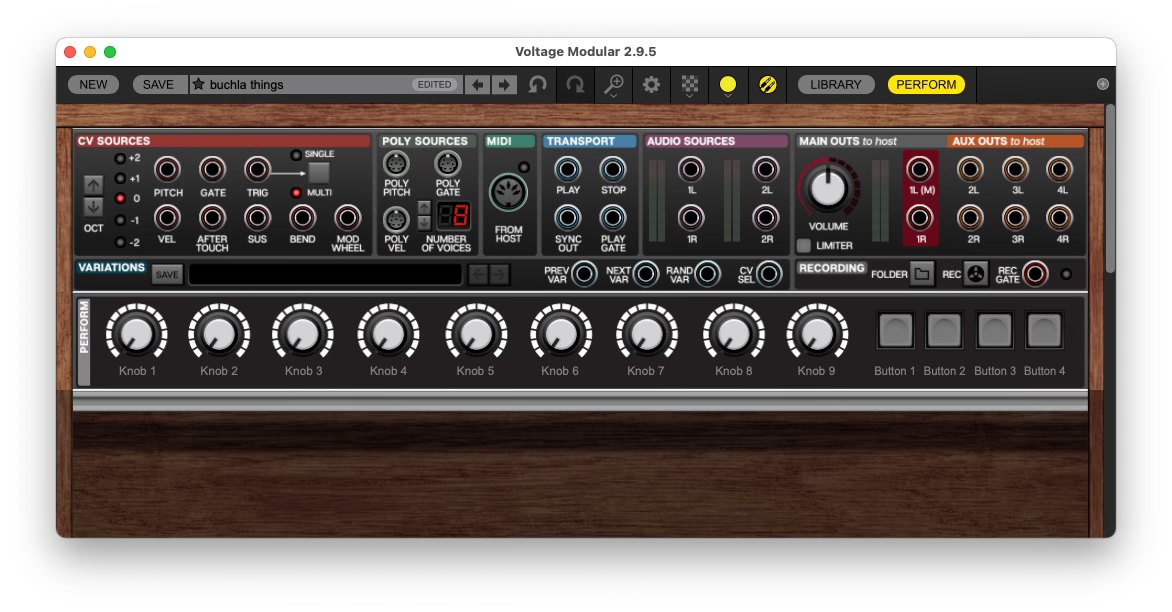The image size is (1172, 612).
Task: Select octave +2 radio button
Action: (x=120, y=158)
